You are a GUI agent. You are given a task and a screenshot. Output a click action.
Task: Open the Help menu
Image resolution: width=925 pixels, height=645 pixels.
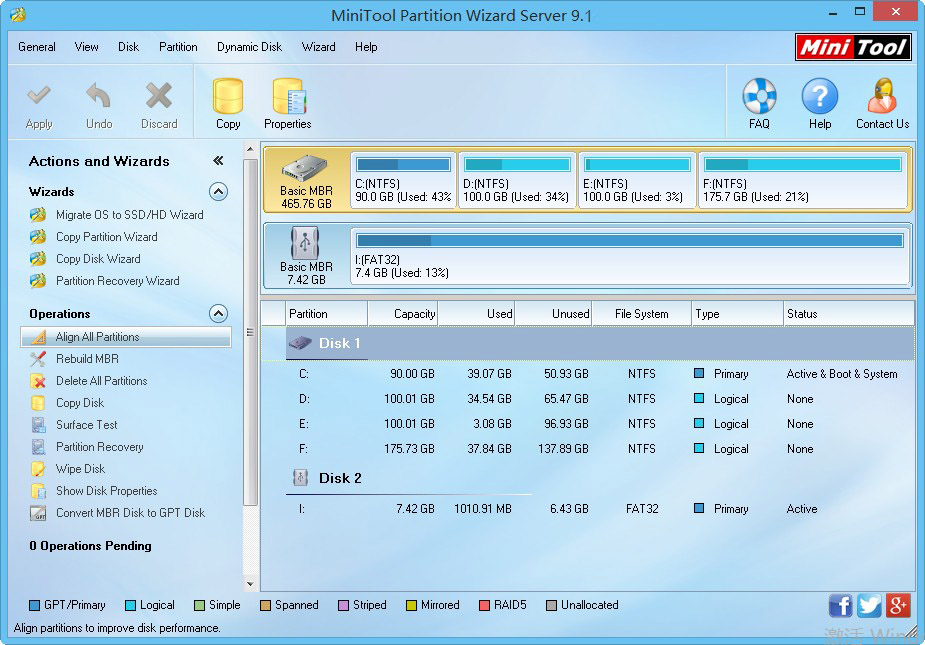(x=366, y=47)
